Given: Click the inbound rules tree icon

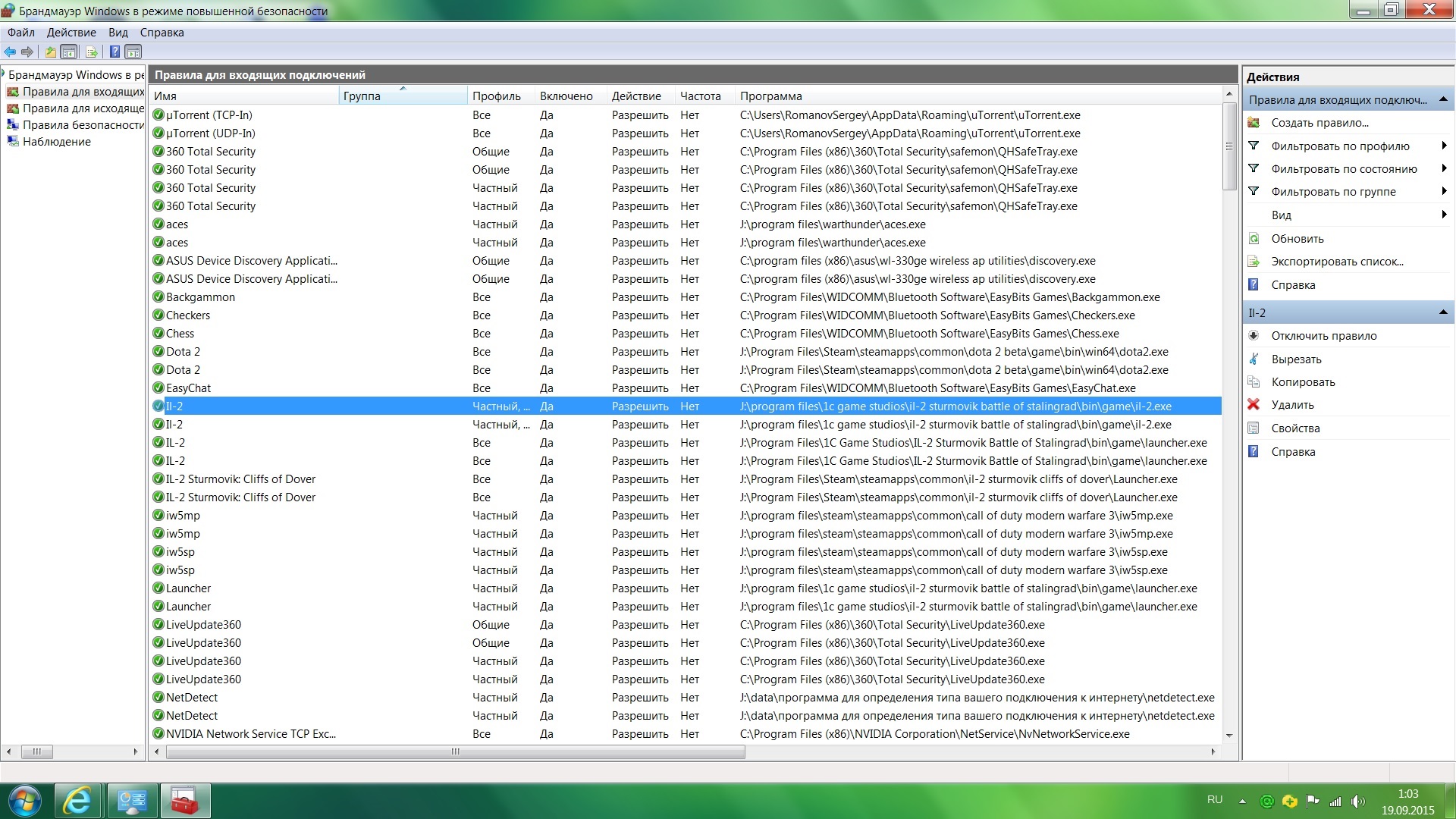Looking at the screenshot, I should pyautogui.click(x=13, y=92).
